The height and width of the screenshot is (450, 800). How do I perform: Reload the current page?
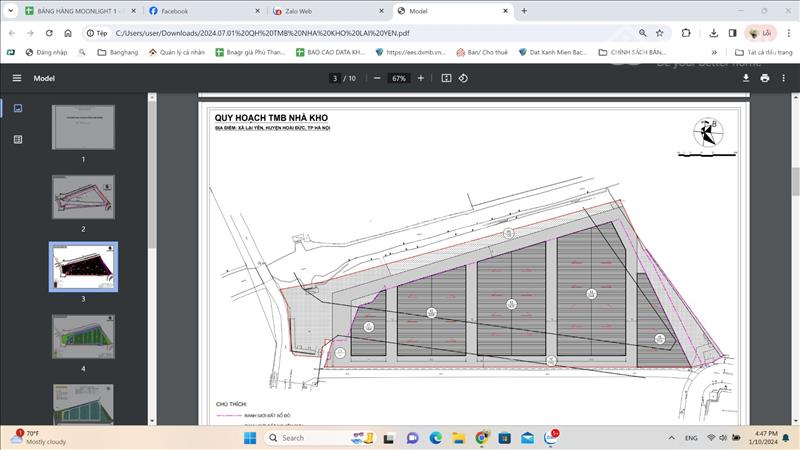point(49,33)
